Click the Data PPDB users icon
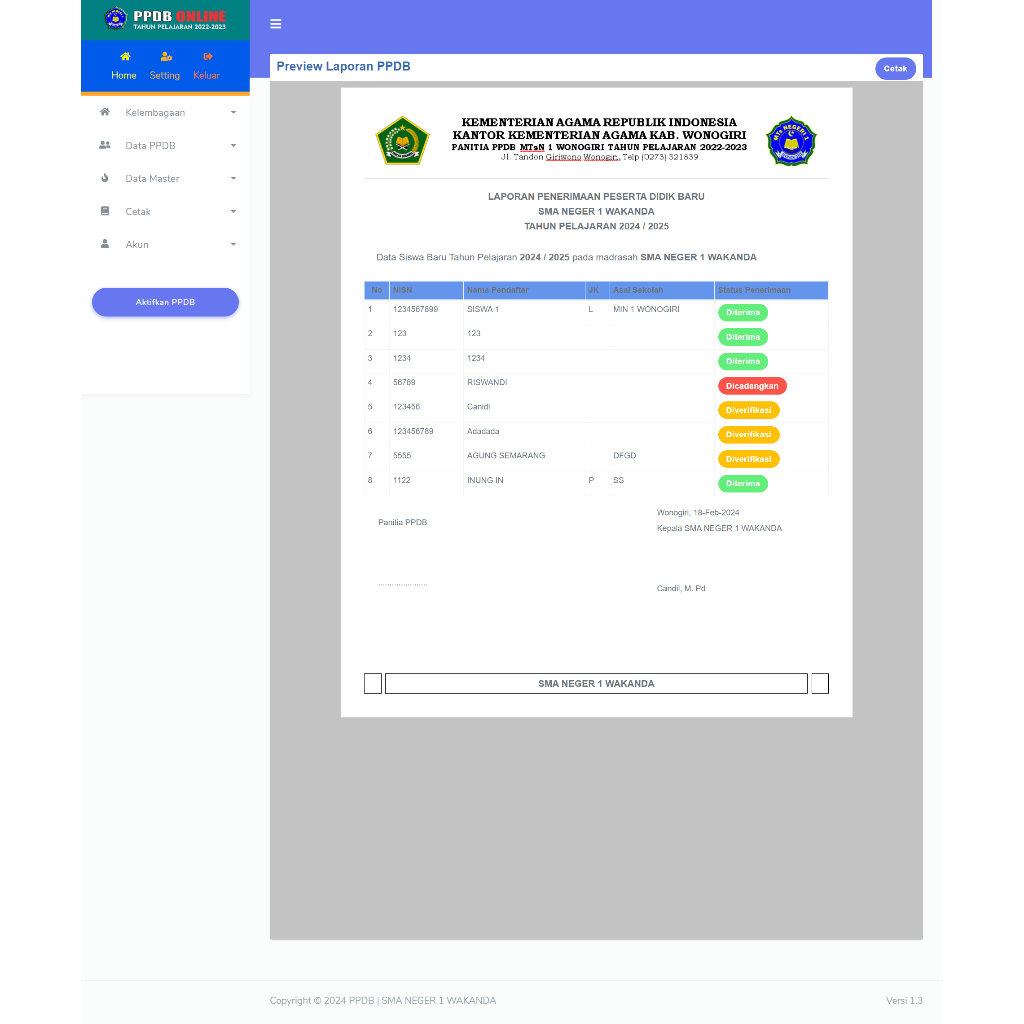The image size is (1024, 1024). click(x=104, y=145)
